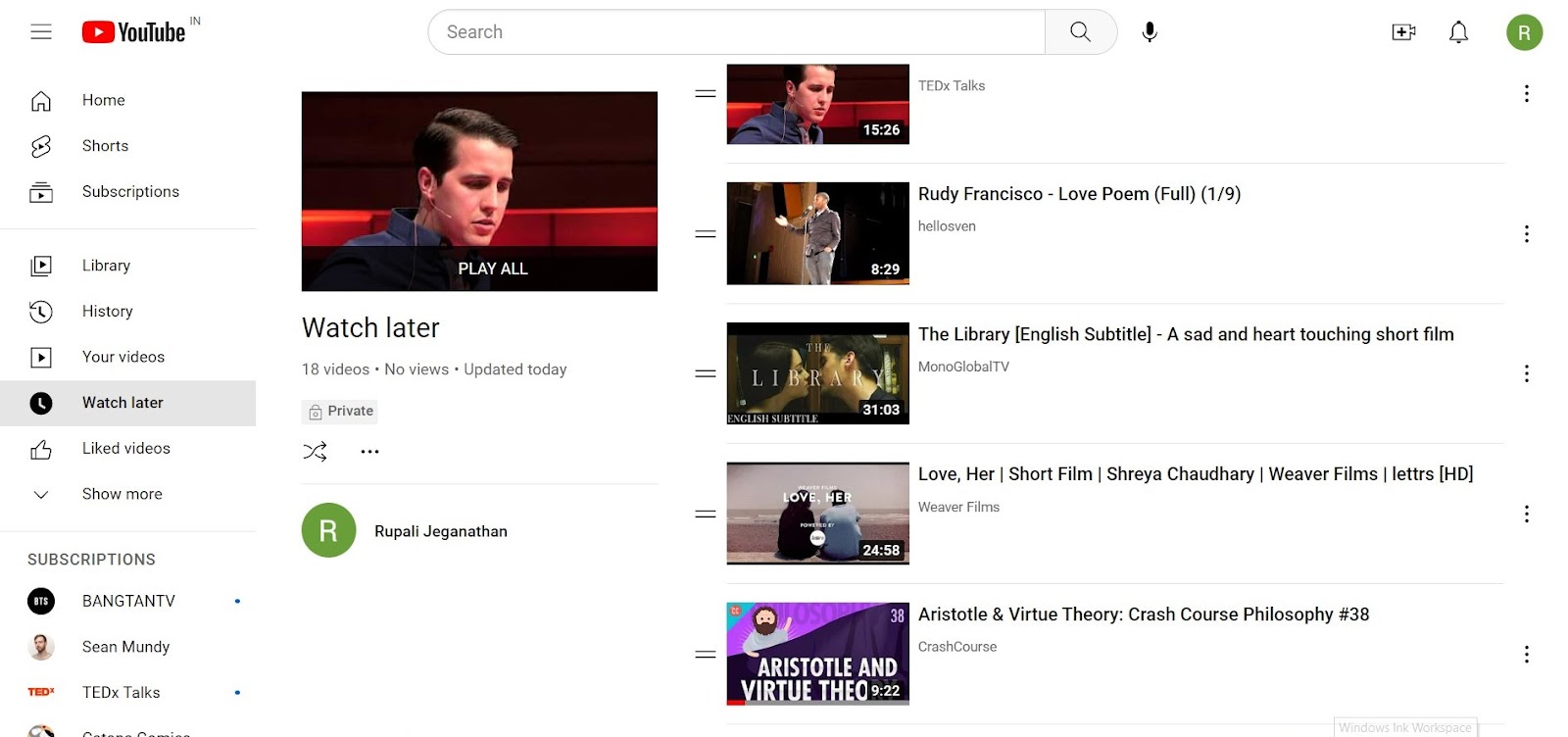Open the hamburger guide menu
This screenshot has width=1568, height=737.
pyautogui.click(x=41, y=32)
